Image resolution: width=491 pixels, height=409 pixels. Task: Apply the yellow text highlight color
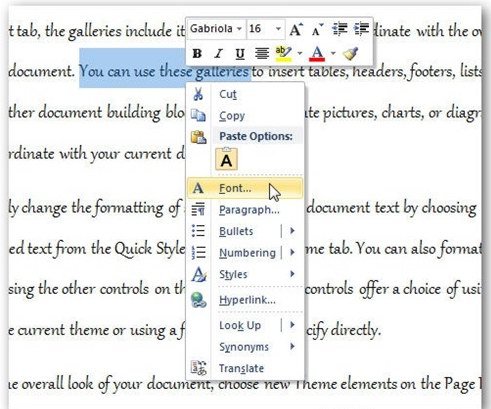tap(283, 53)
